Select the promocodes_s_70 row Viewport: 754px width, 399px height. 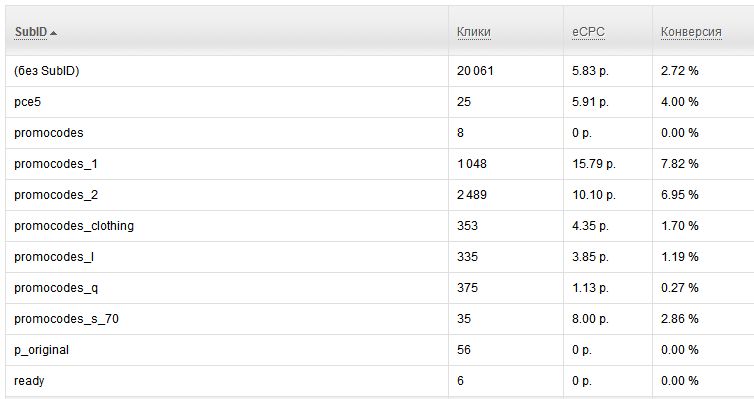point(379,319)
